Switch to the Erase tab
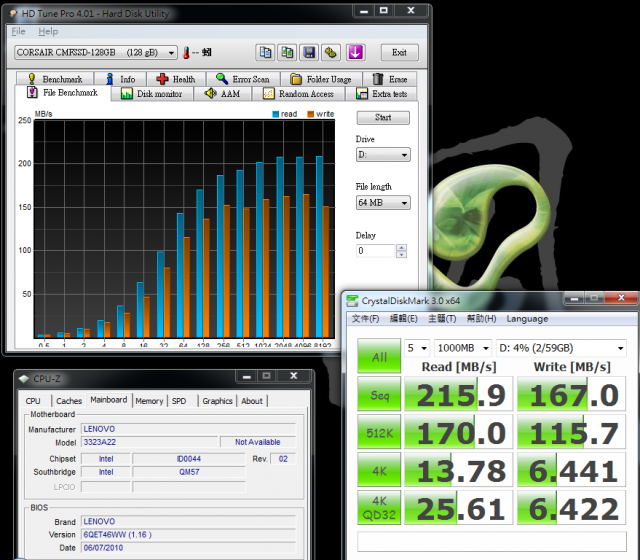This screenshot has width=640, height=560. pos(390,79)
